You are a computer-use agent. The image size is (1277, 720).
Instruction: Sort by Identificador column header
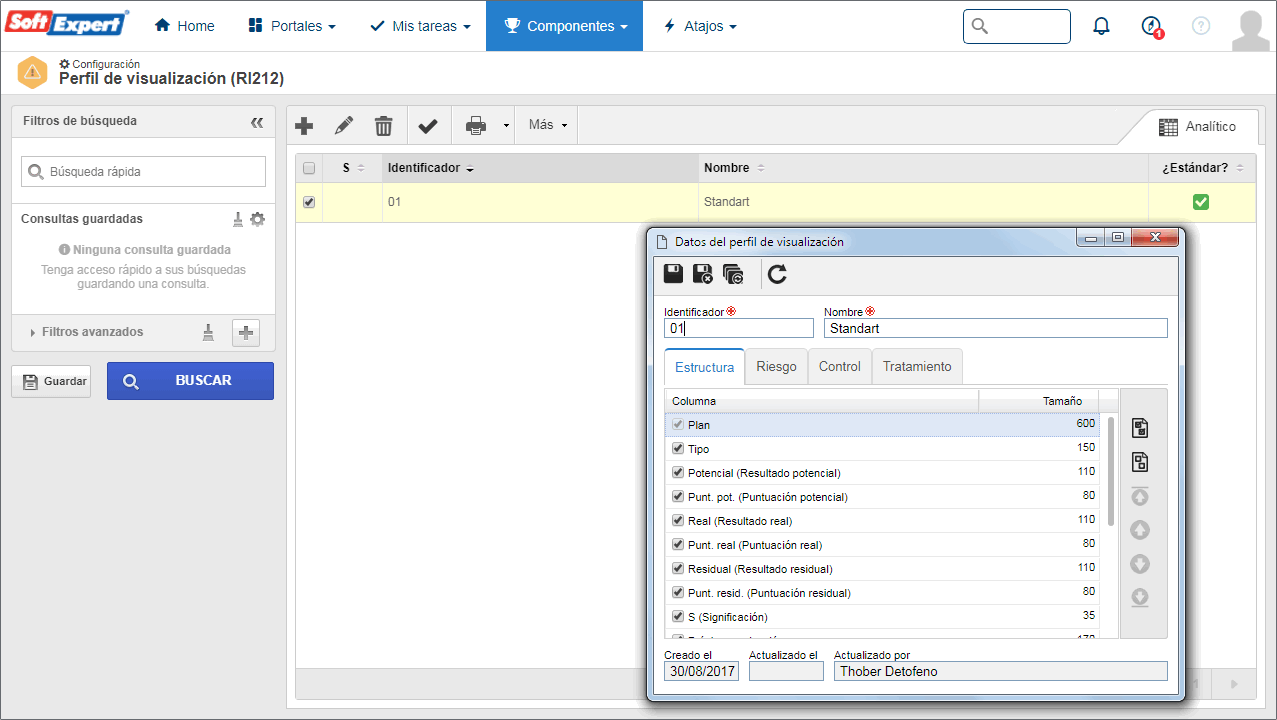point(540,168)
